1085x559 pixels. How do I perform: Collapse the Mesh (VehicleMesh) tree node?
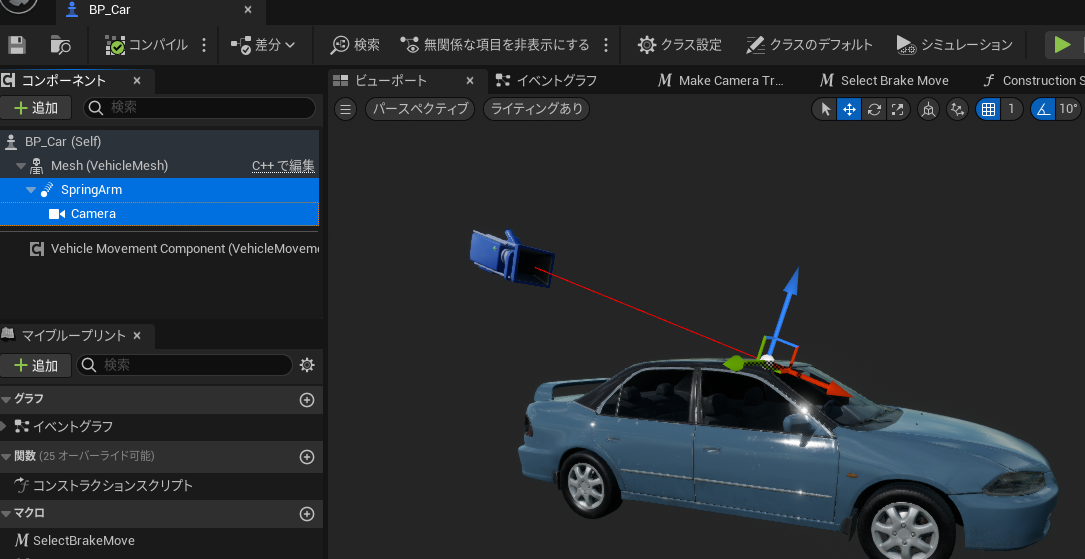[x=21, y=166]
